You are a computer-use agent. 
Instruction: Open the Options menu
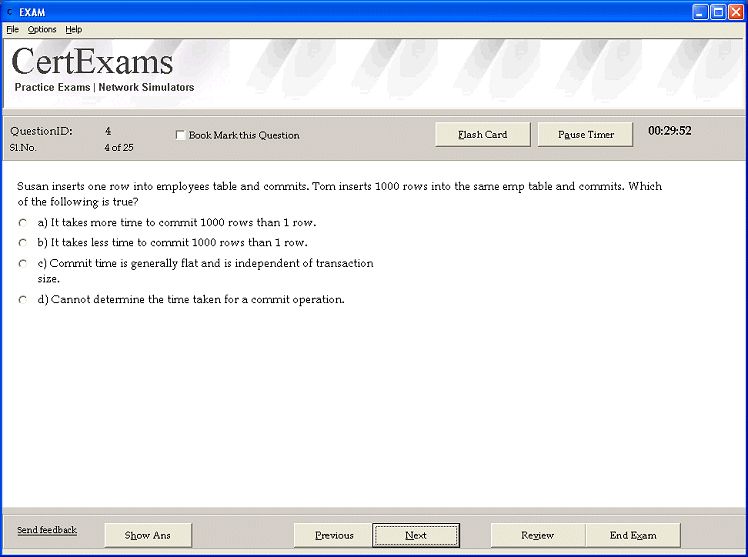click(42, 29)
